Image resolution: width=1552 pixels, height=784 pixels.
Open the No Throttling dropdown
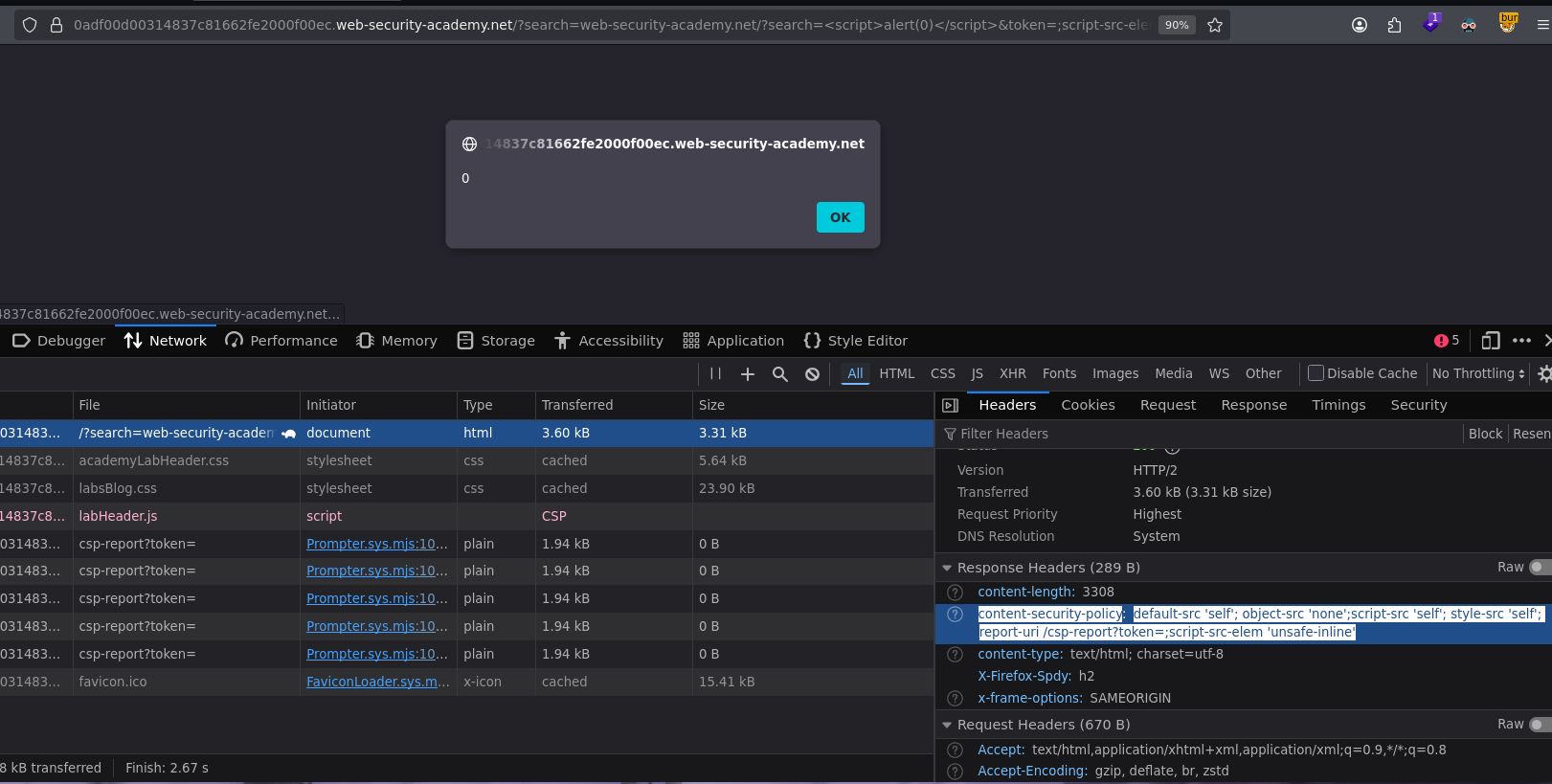(1478, 374)
